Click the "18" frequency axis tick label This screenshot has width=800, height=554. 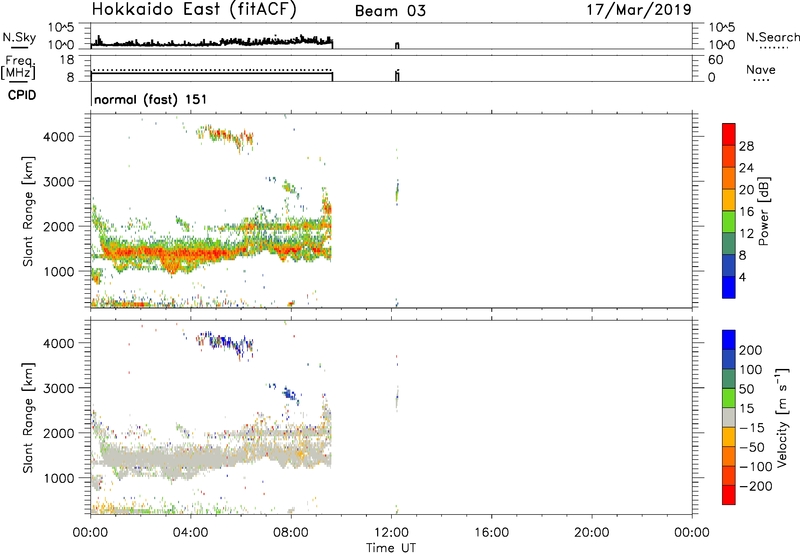[x=67, y=60]
